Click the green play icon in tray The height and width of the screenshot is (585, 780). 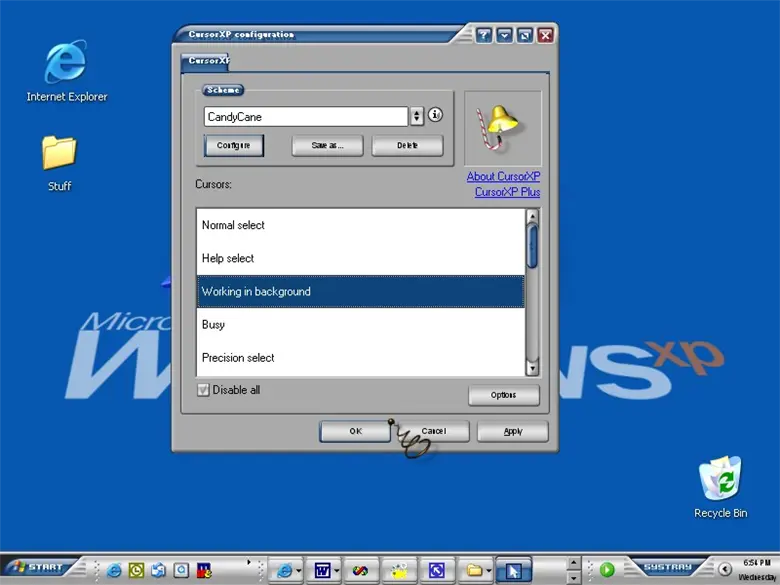click(x=607, y=569)
